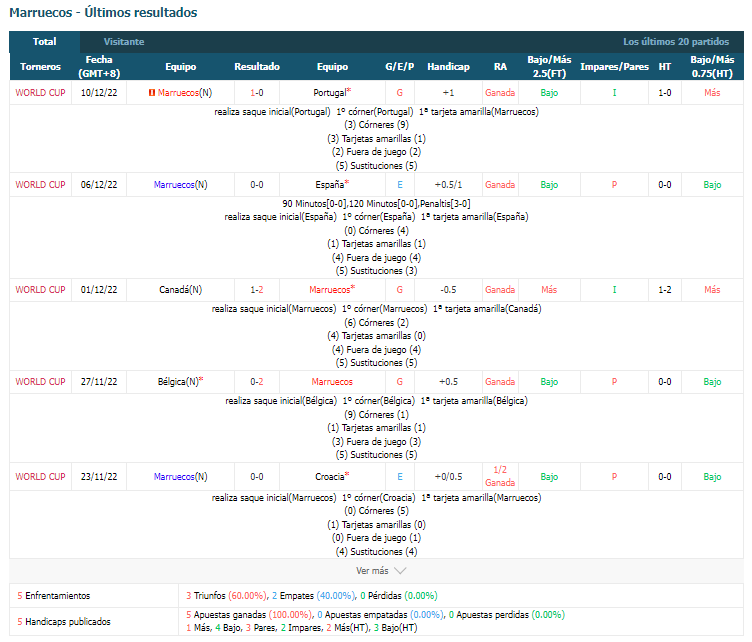Click the Penaltis[3-0] detail line

[x=445, y=203]
